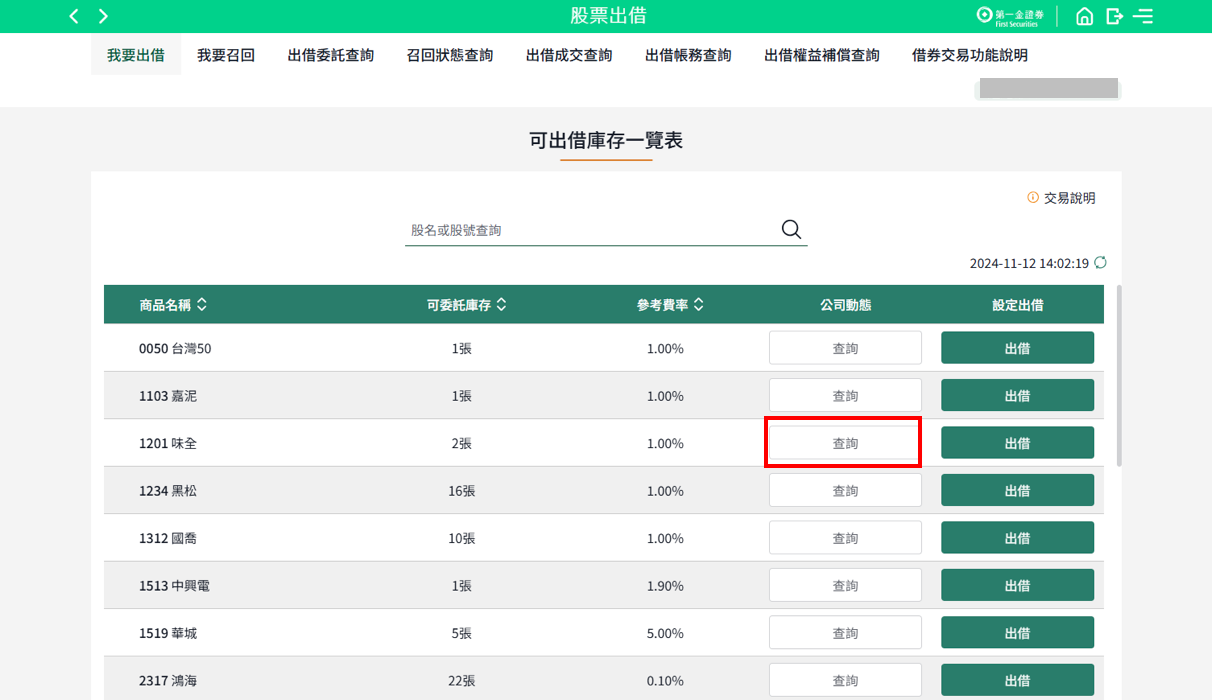Click the search magnifier icon
Screen dimensions: 1212x700
[791, 230]
